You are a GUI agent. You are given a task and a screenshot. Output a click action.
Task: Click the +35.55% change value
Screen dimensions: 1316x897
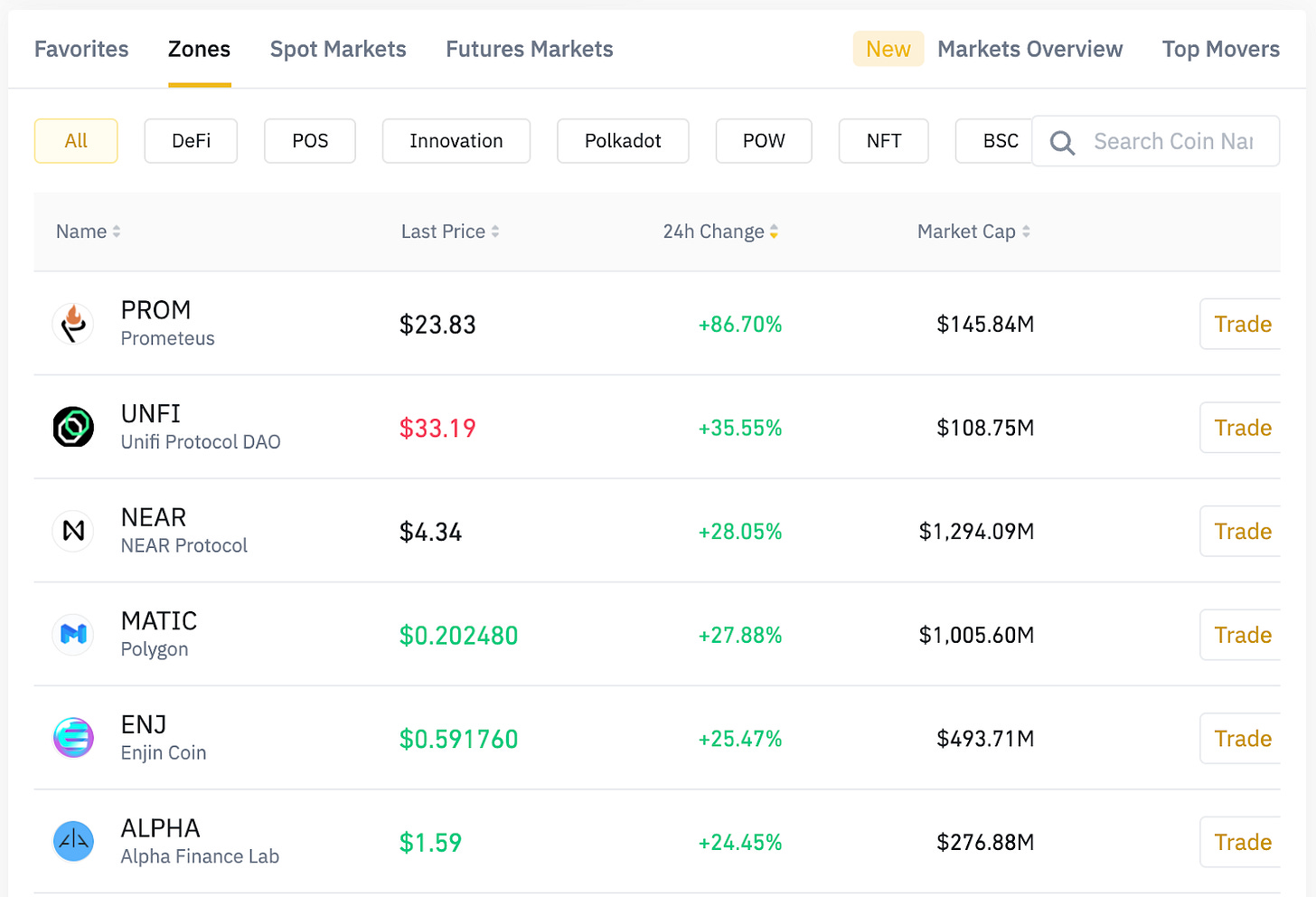(x=740, y=428)
